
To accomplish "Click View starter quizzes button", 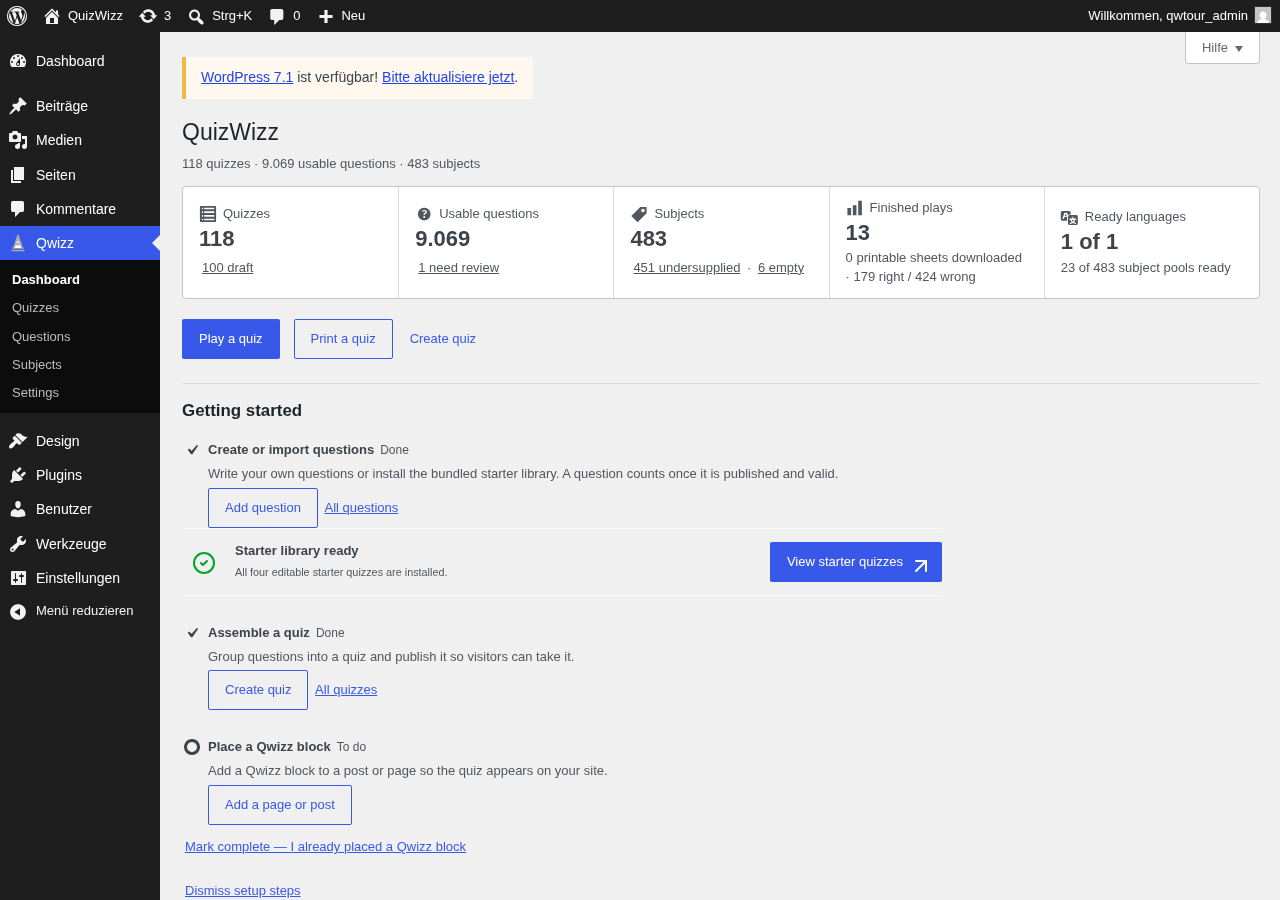I will pyautogui.click(x=856, y=562).
